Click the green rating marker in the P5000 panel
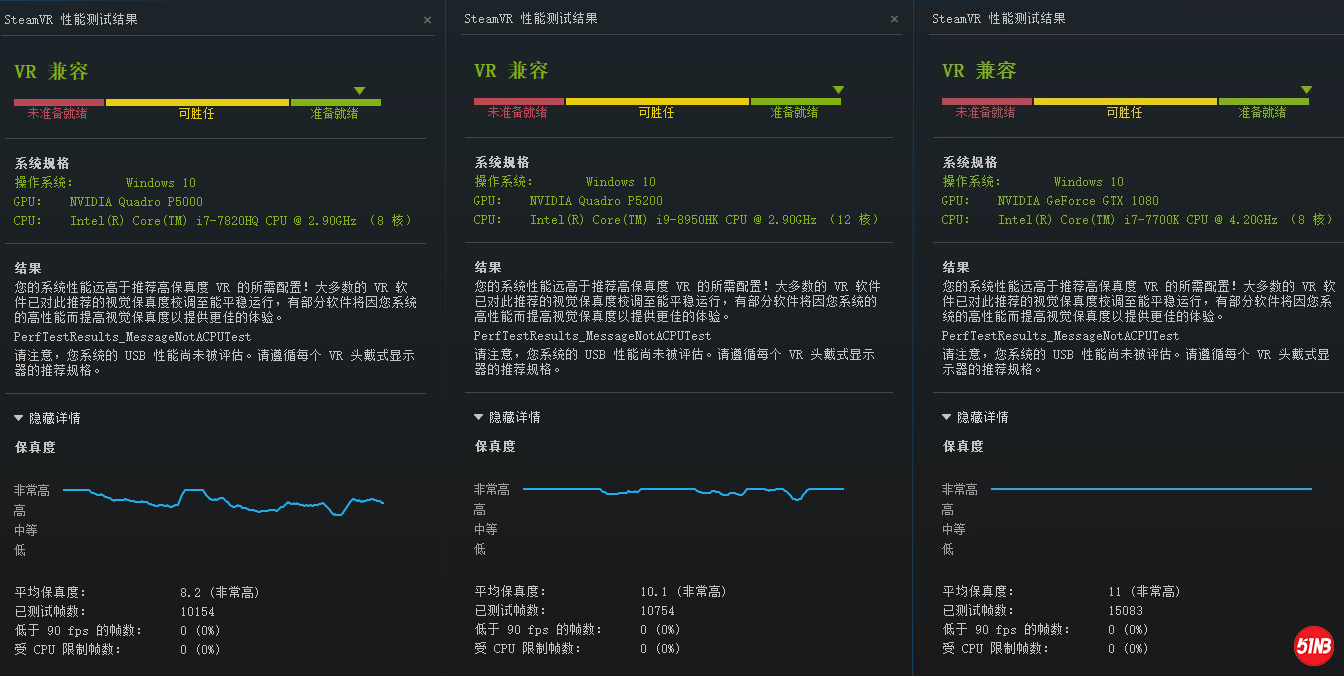Image resolution: width=1344 pixels, height=676 pixels. (x=360, y=91)
